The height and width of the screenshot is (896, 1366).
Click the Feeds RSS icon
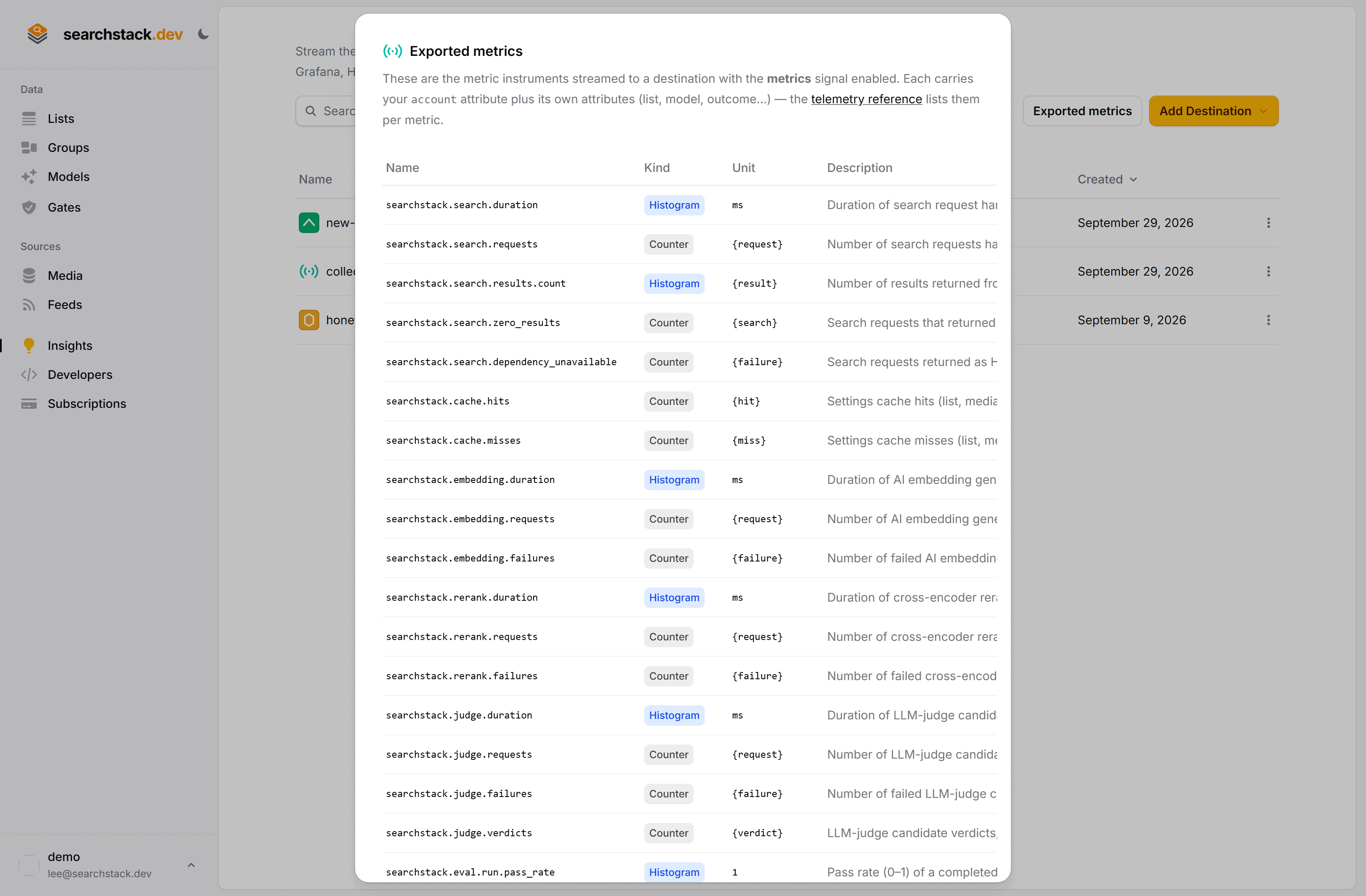point(29,305)
